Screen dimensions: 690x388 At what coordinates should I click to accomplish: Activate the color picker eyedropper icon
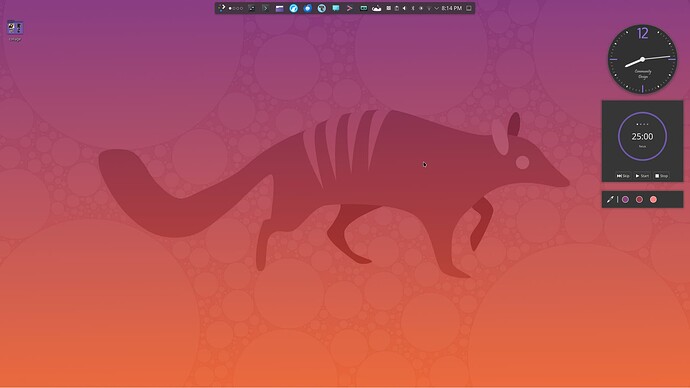point(610,200)
